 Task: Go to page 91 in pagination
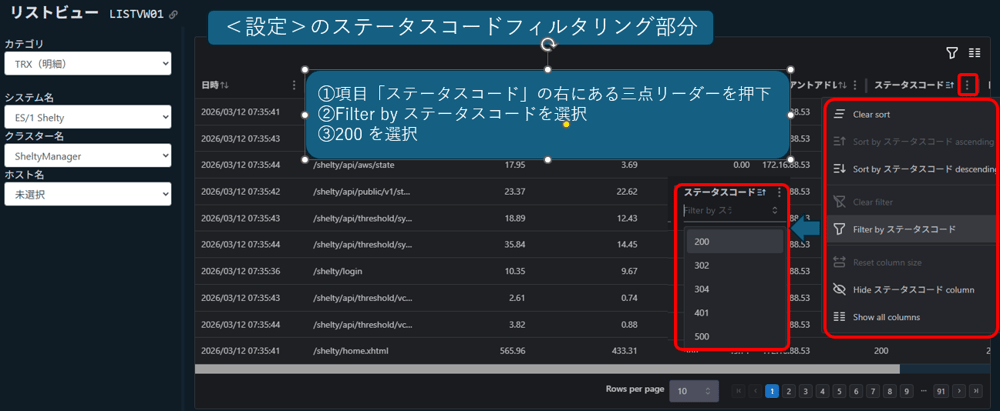tap(940, 391)
